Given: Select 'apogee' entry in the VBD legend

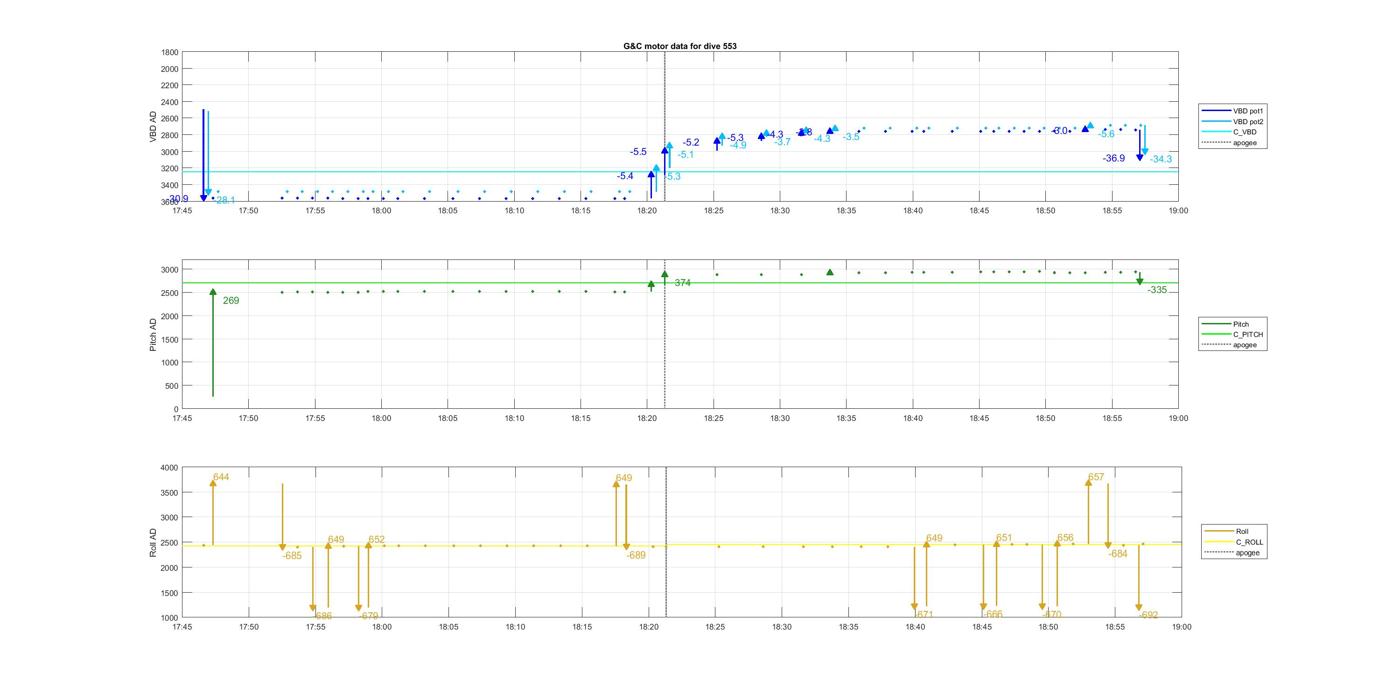Looking at the screenshot, I should [x=1245, y=142].
